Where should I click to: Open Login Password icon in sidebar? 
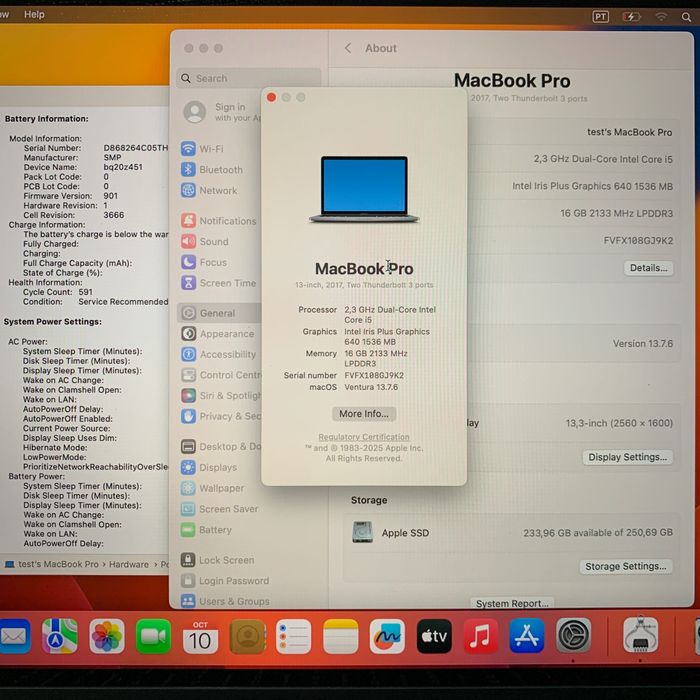(188, 580)
